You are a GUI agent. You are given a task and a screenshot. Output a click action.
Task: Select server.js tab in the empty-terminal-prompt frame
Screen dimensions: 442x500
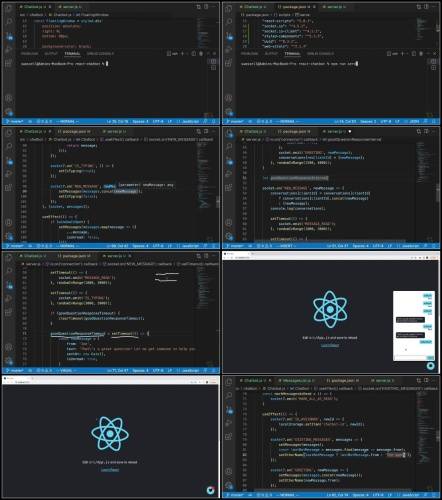70,7
